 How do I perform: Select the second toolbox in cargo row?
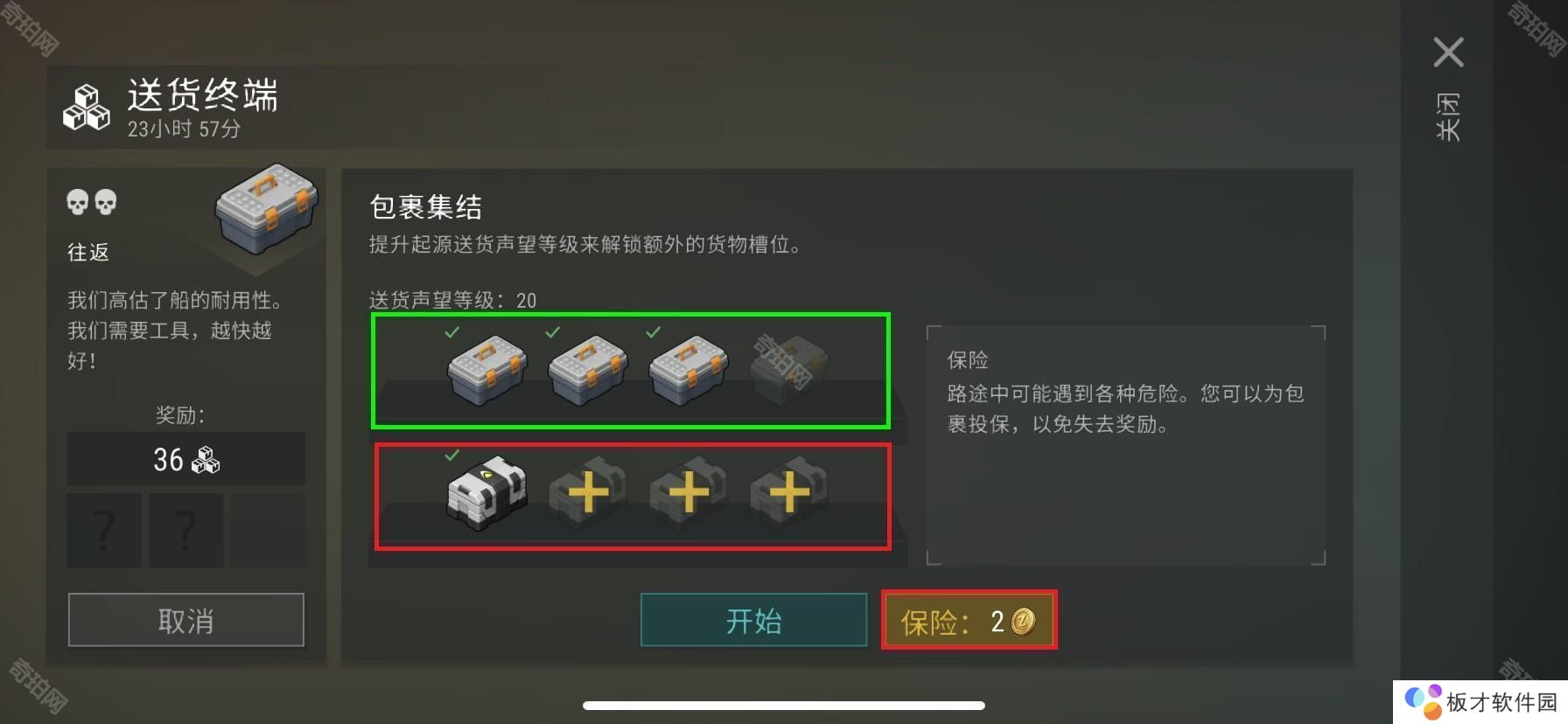pos(587,370)
